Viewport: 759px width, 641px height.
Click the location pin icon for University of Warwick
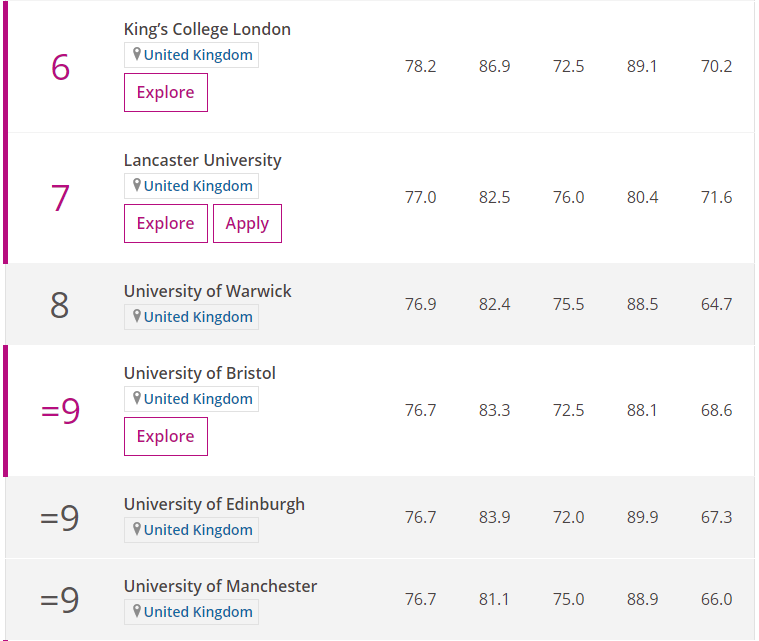pos(137,316)
